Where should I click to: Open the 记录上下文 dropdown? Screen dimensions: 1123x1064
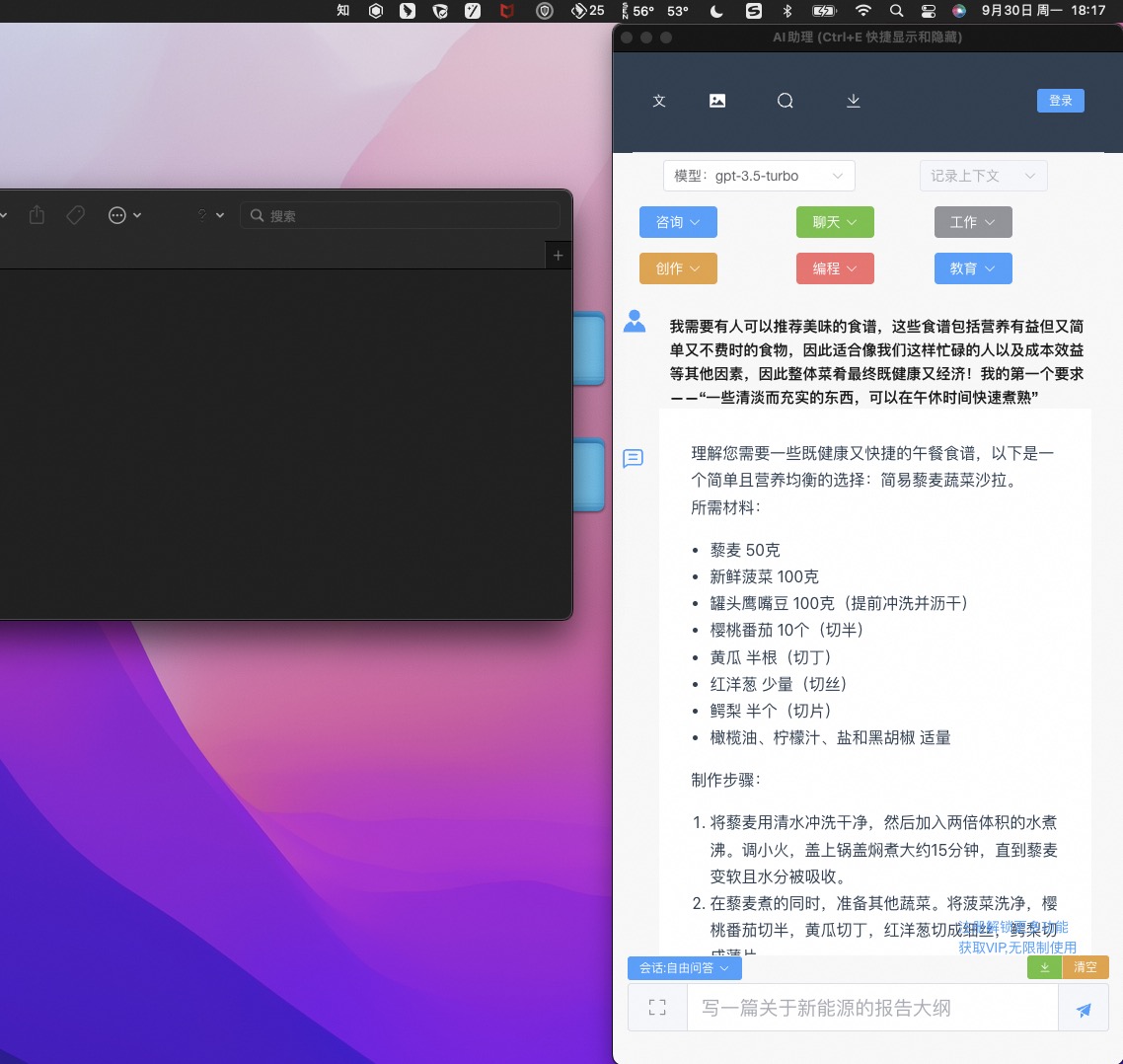(983, 176)
